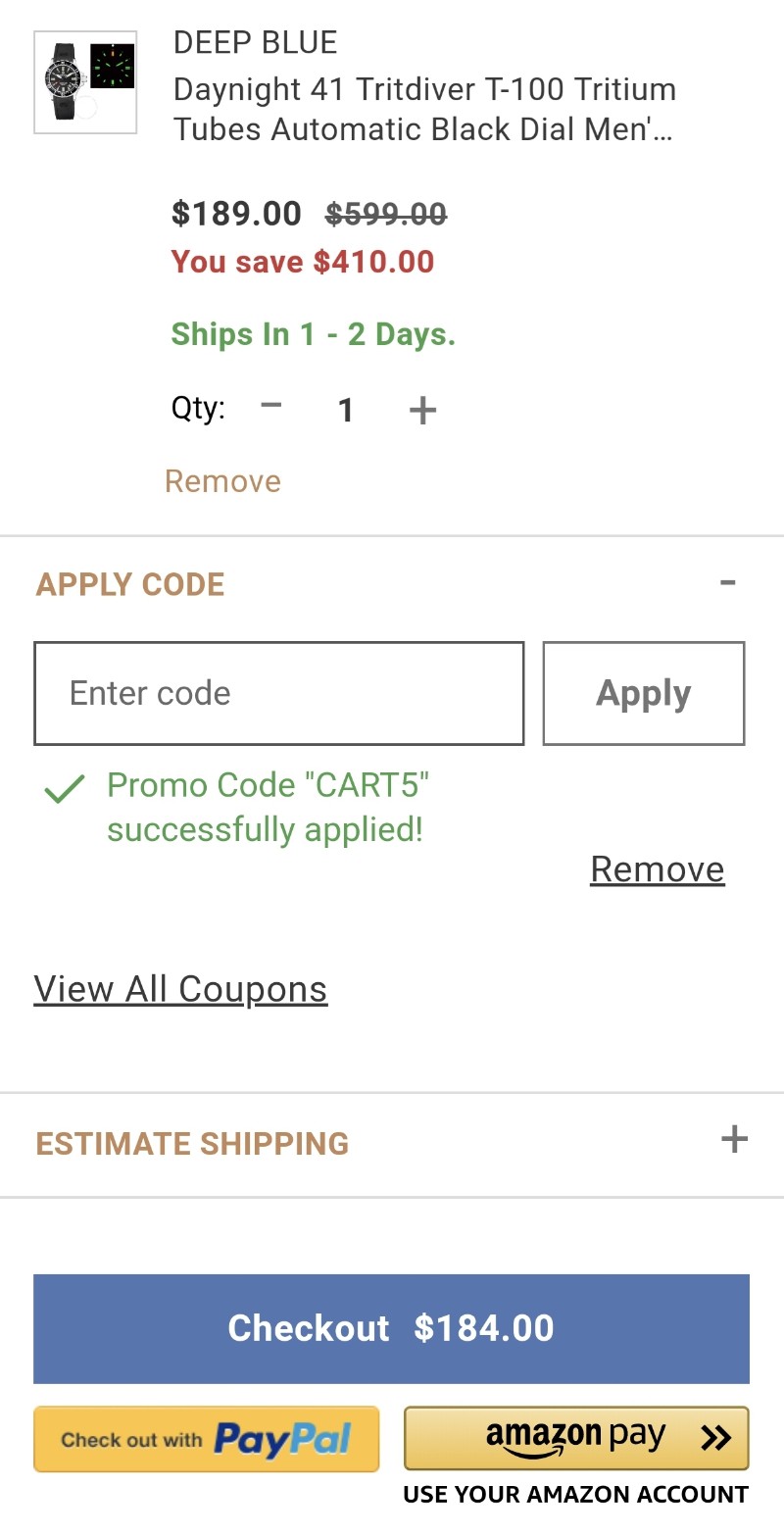The width and height of the screenshot is (784, 1536).
Task: Increase quantity with the plus icon
Action: click(x=422, y=410)
